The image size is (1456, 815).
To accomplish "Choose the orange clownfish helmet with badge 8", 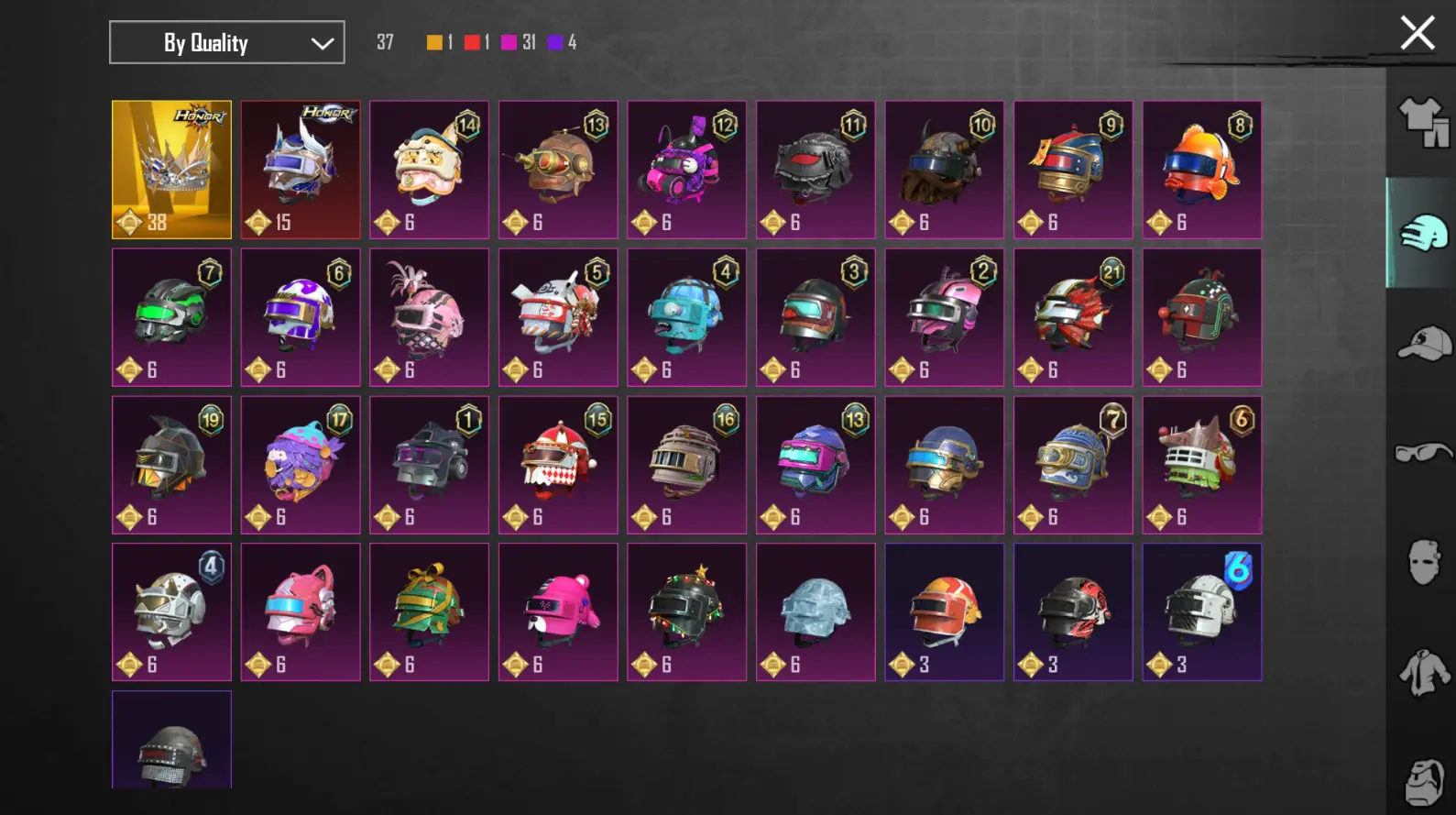I will tap(1202, 170).
